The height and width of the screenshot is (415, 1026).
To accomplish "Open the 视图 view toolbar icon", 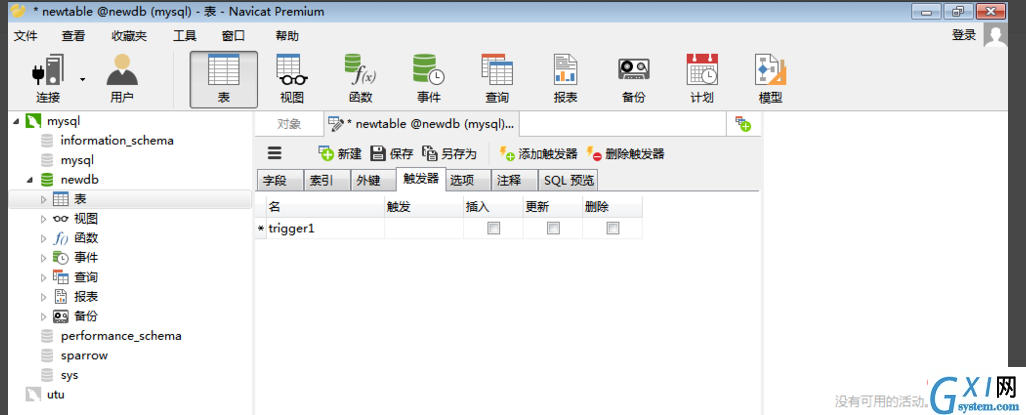I will point(292,79).
